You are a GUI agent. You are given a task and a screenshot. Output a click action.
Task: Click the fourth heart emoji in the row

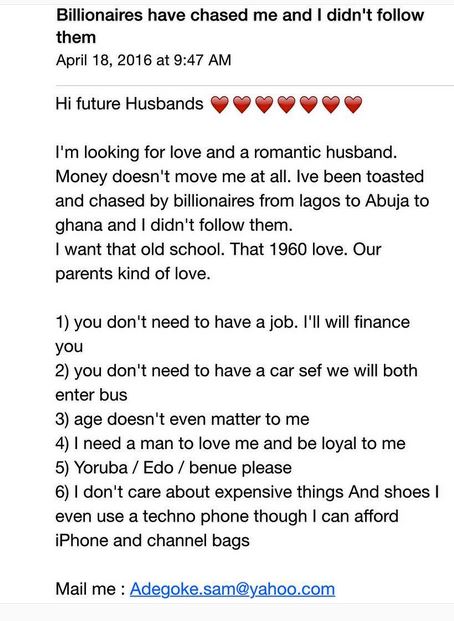[286, 105]
